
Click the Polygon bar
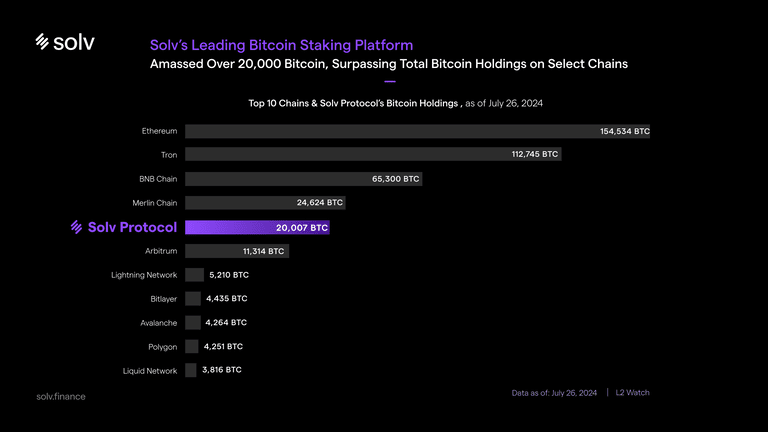point(192,346)
